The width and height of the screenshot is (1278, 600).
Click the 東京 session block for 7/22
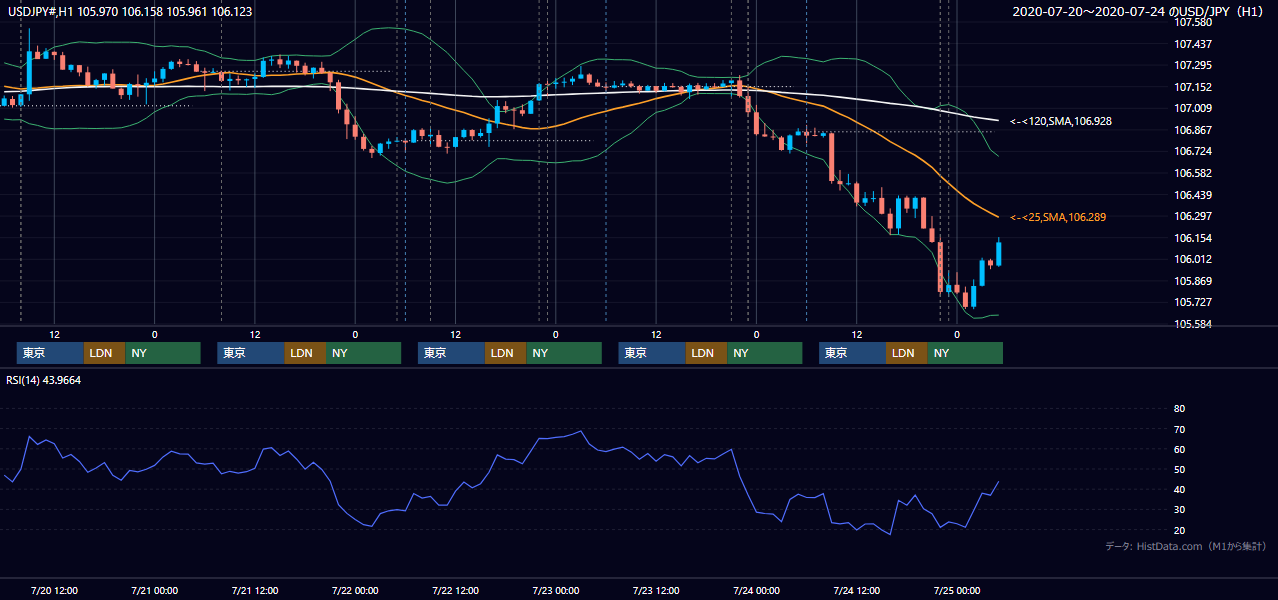(x=451, y=353)
